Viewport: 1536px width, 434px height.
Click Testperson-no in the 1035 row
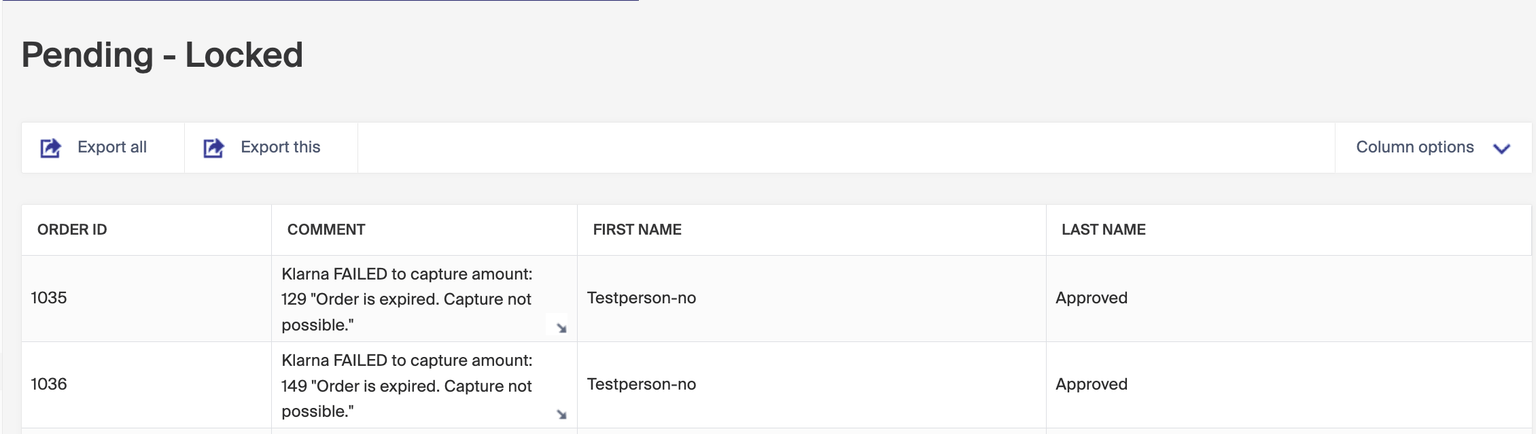(641, 298)
